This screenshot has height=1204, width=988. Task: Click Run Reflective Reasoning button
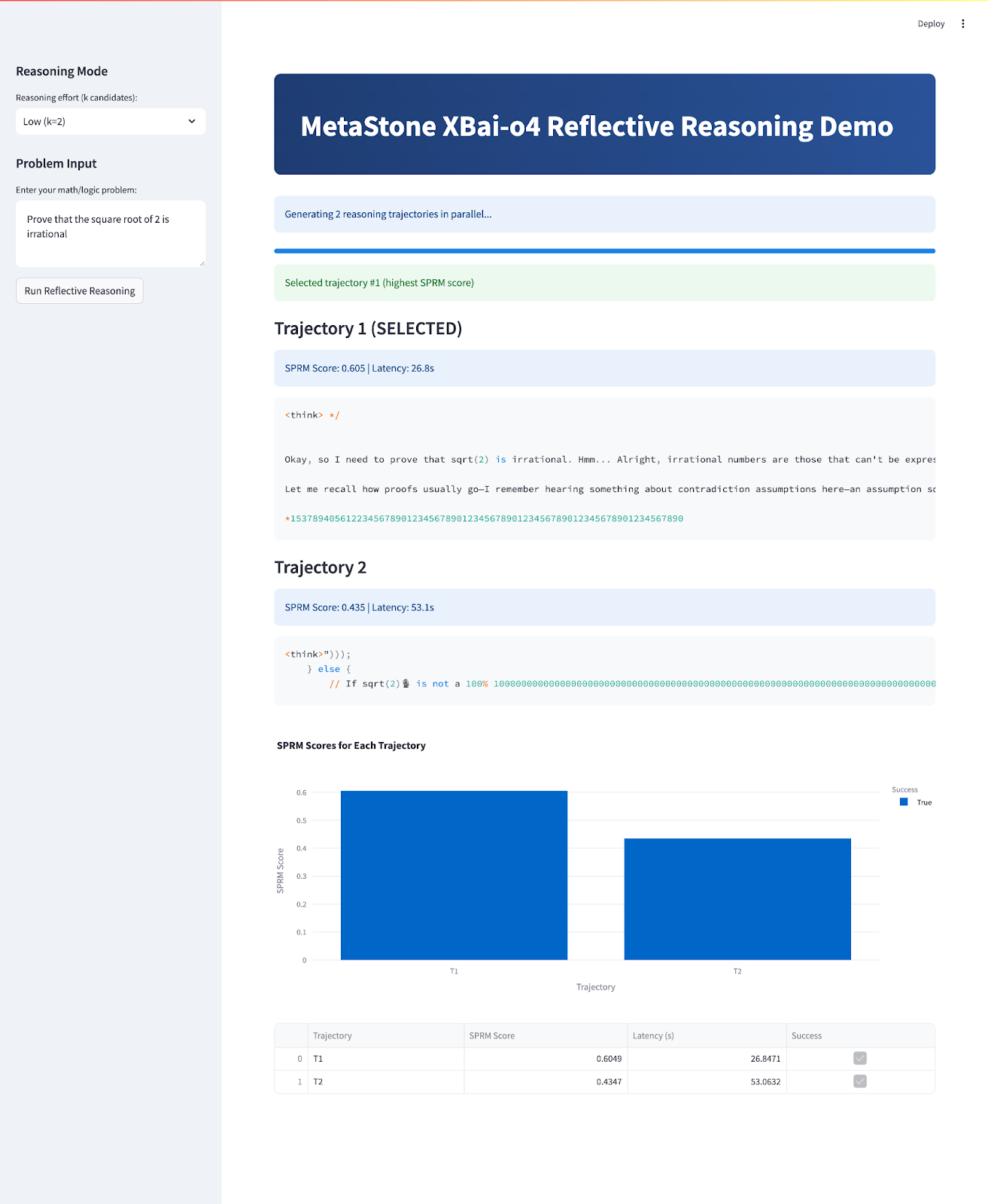(80, 291)
